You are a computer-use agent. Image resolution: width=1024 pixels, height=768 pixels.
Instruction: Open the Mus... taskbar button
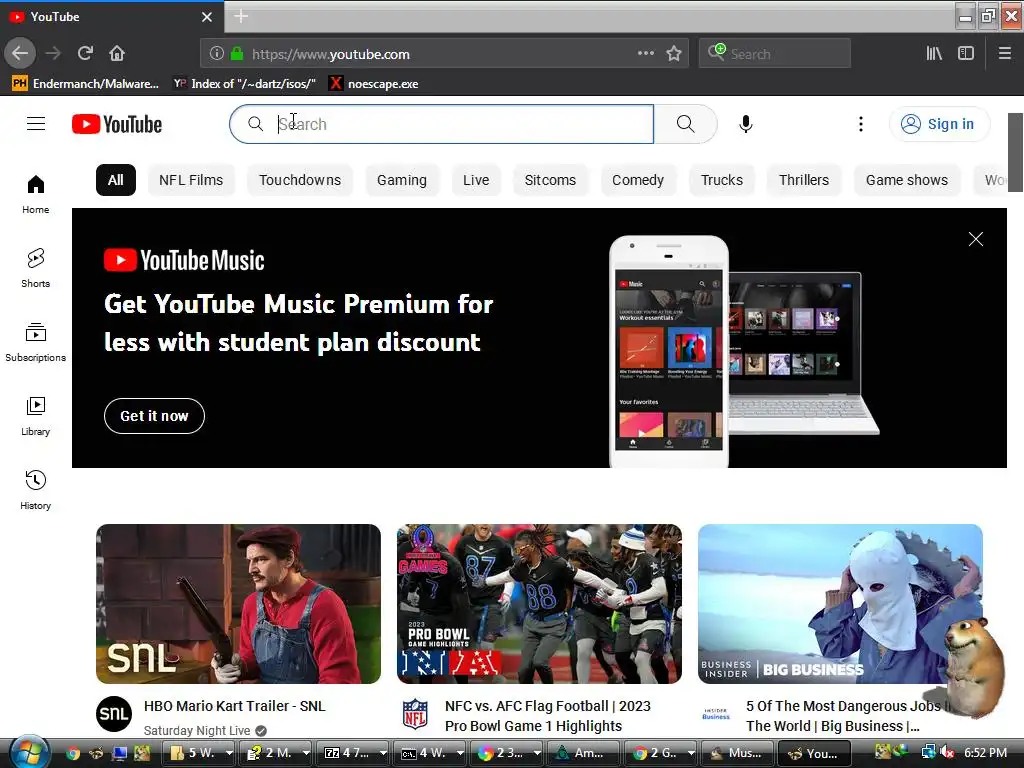737,753
